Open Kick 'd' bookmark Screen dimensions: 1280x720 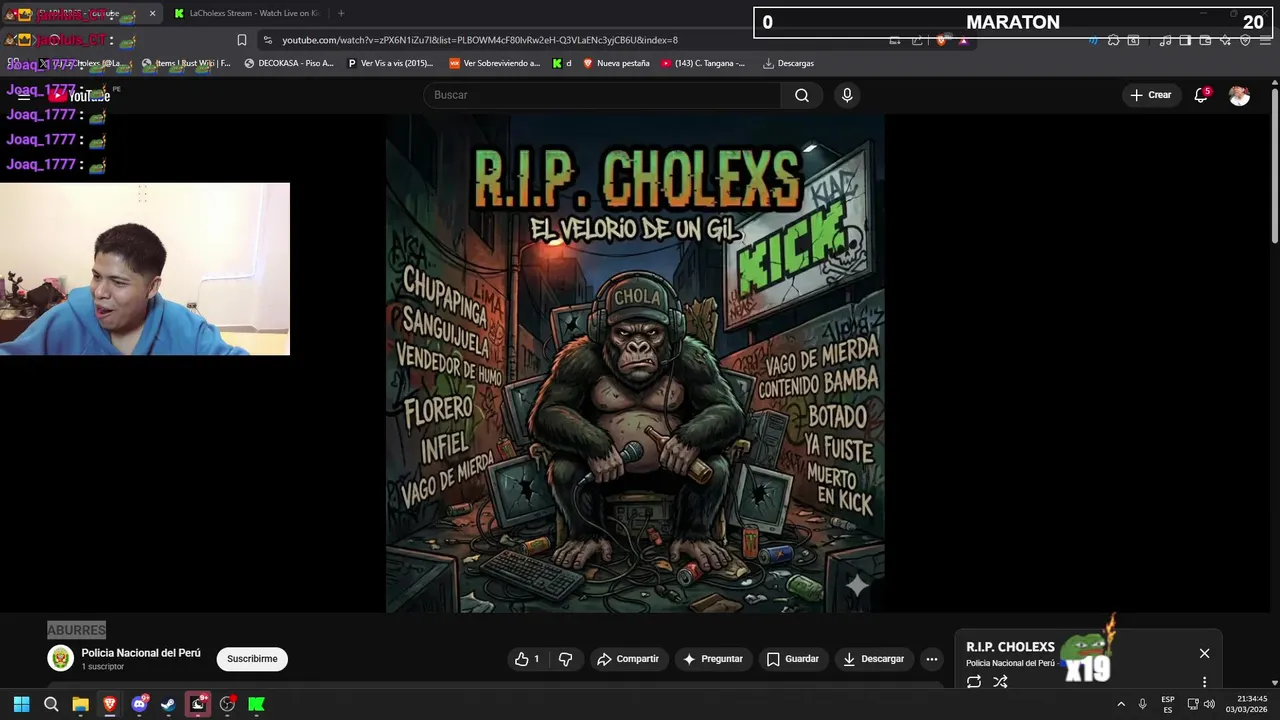563,63
